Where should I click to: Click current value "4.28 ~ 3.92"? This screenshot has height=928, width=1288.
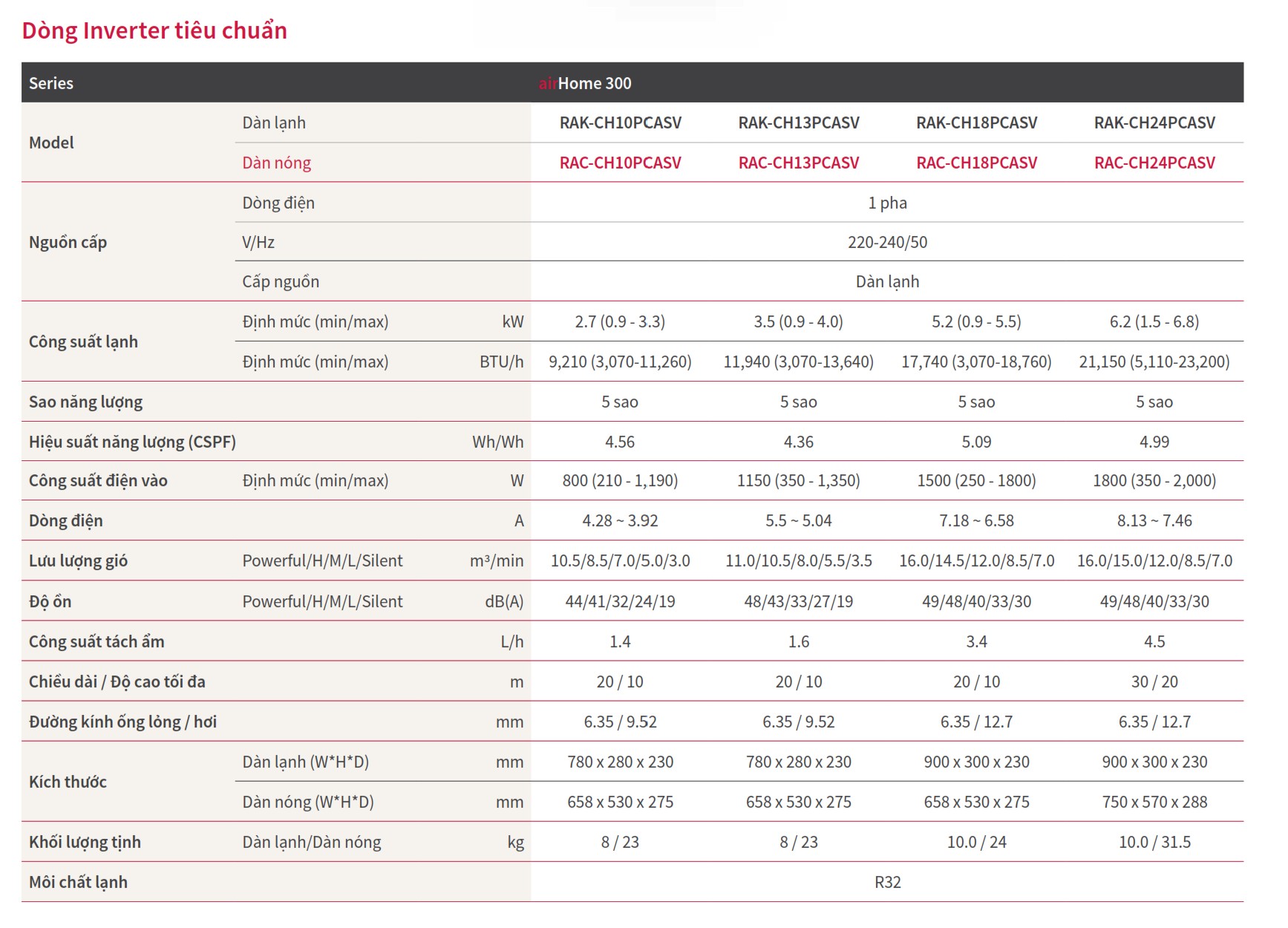tap(621, 520)
